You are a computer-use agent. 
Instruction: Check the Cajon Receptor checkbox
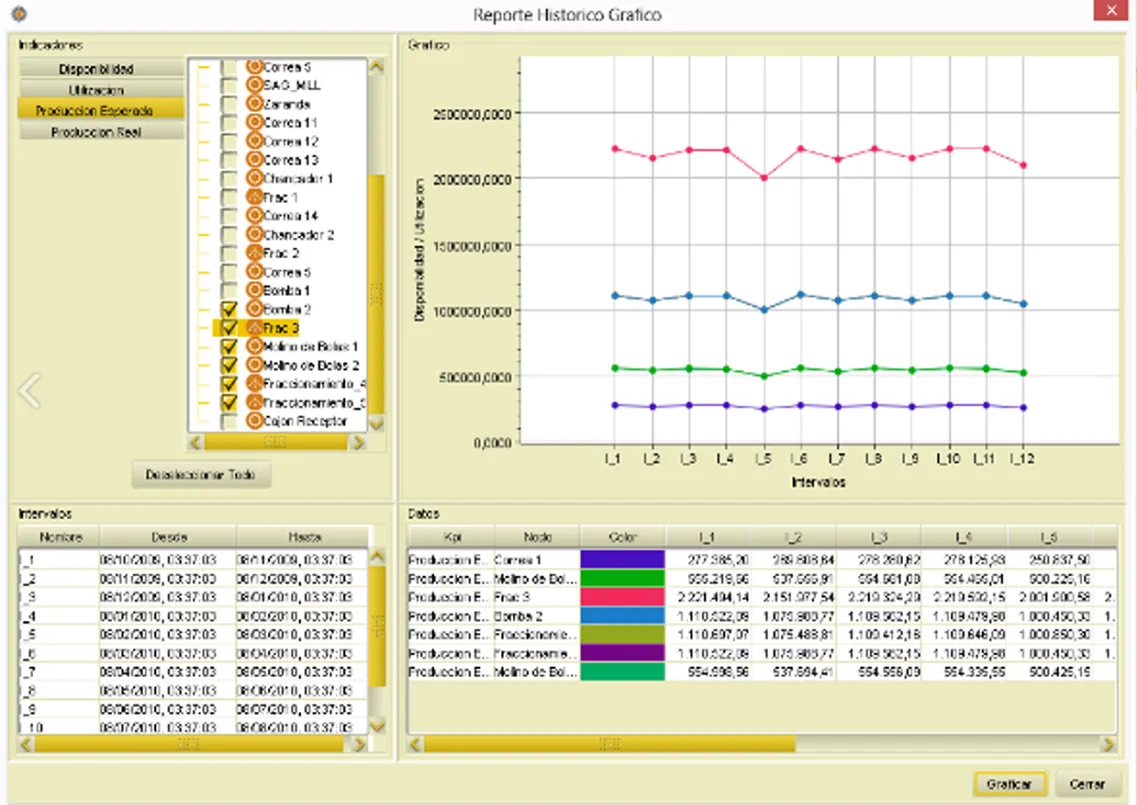[229, 421]
